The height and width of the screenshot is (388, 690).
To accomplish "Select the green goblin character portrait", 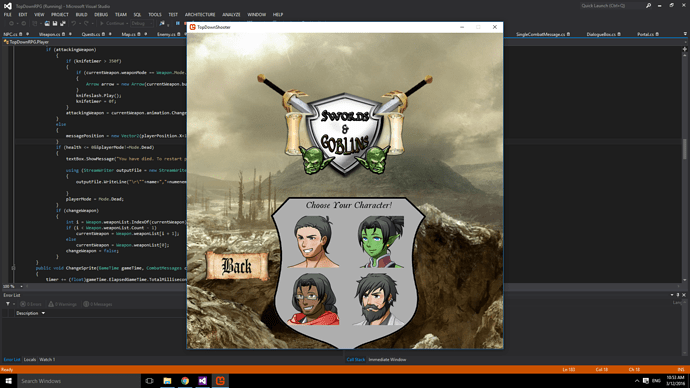I will pos(381,242).
